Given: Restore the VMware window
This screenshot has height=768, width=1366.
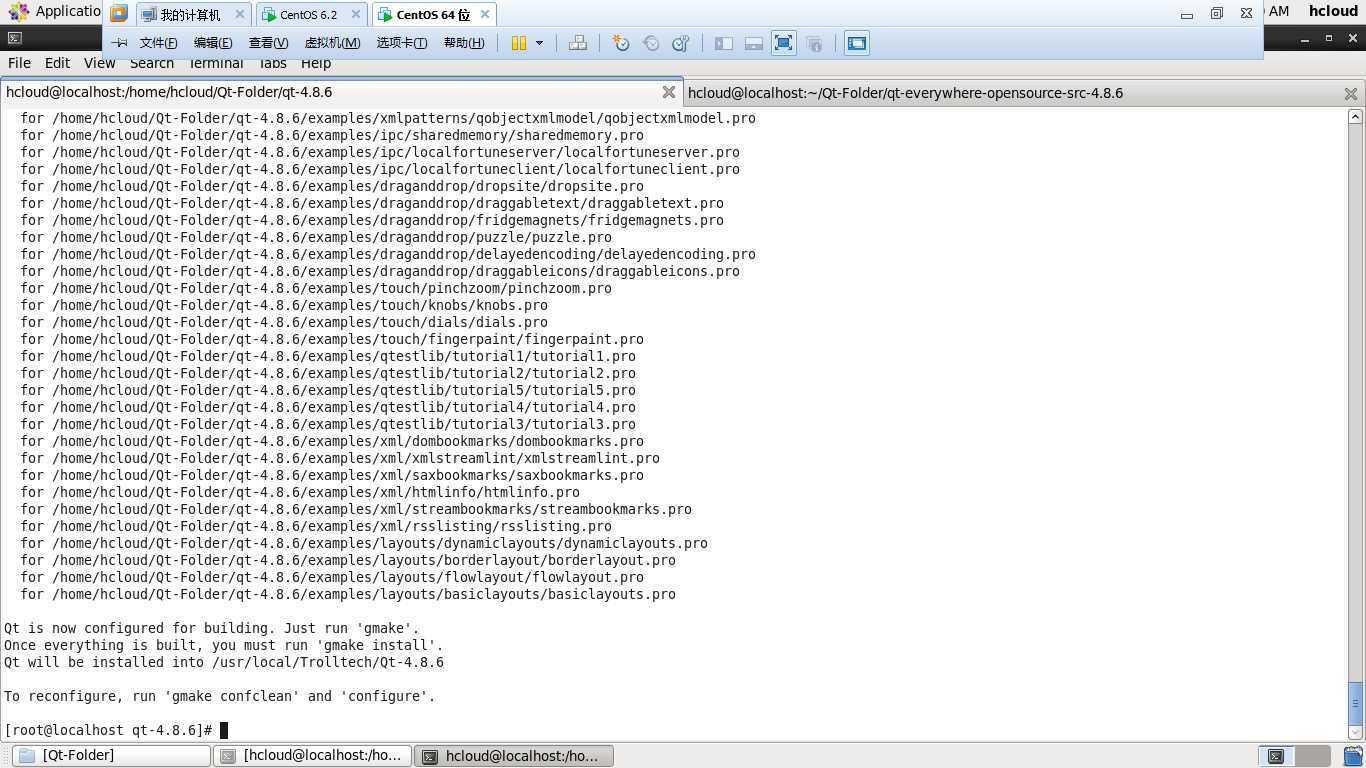Looking at the screenshot, I should tap(1217, 14).
